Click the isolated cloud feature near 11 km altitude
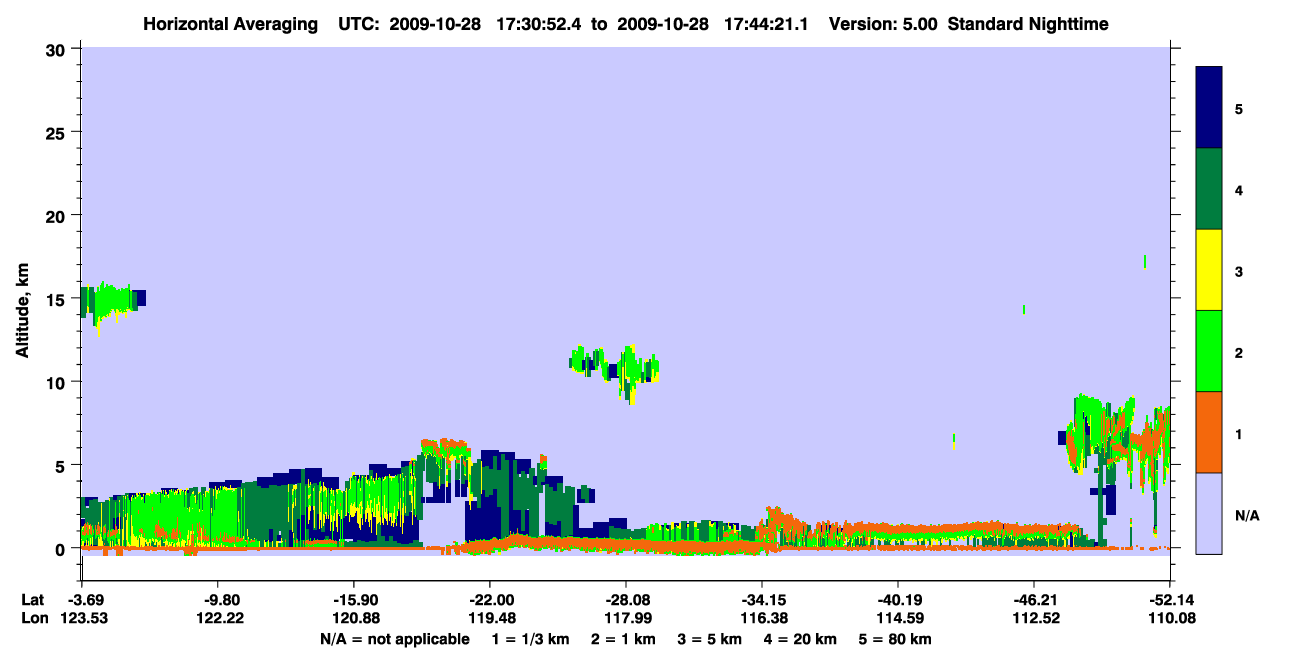 point(615,372)
